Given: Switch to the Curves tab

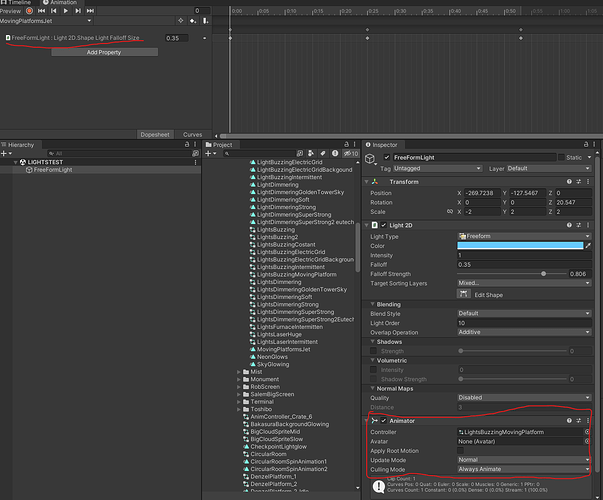Looking at the screenshot, I should (x=192, y=134).
